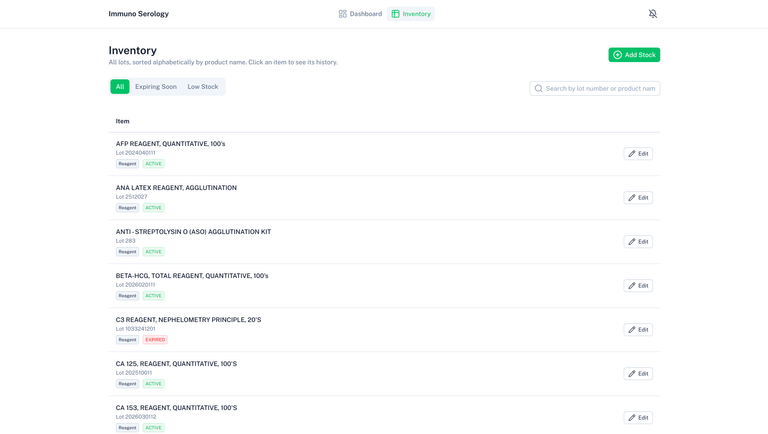Screen dimensions: 768x434
Task: Edit the BETA-HCG reagent item
Action: click(x=638, y=286)
